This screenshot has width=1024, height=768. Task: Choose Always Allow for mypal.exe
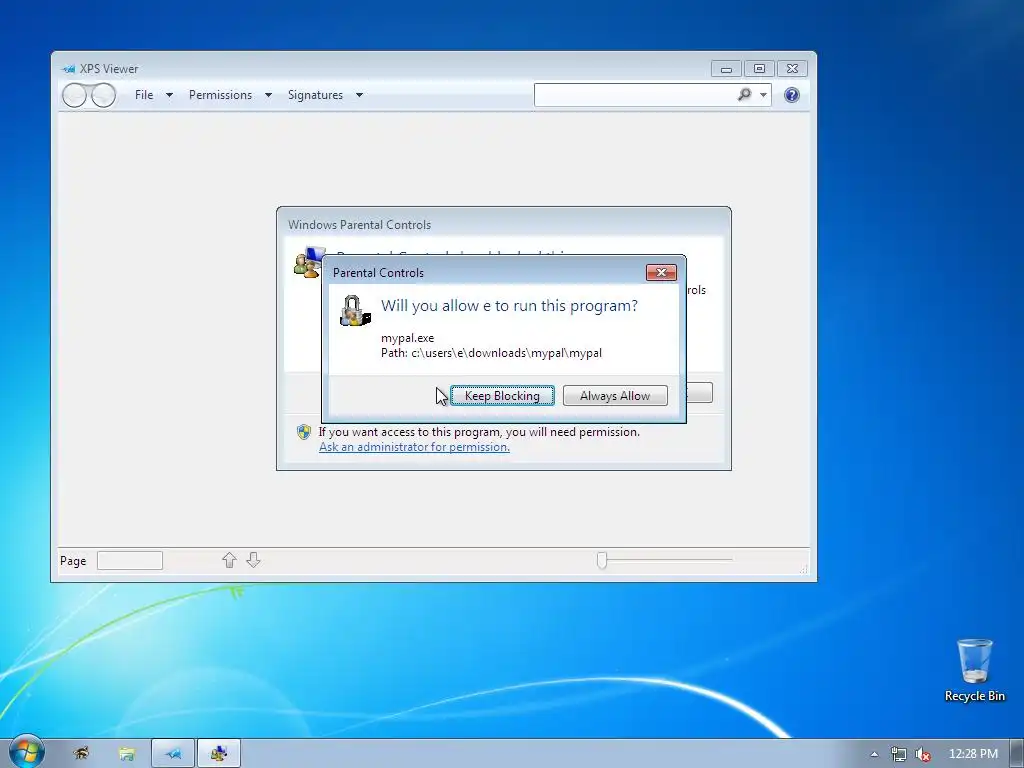(x=615, y=396)
